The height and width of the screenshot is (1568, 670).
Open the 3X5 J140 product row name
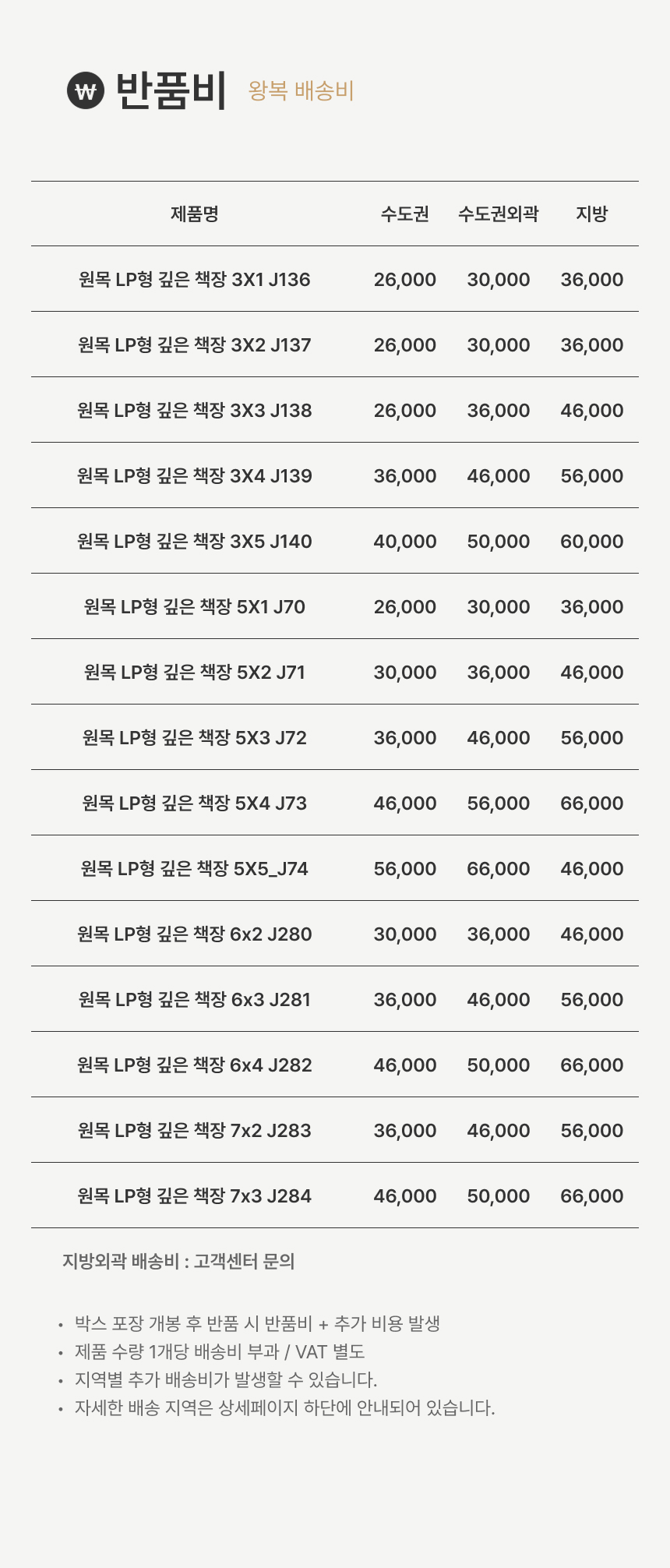pyautogui.click(x=194, y=542)
